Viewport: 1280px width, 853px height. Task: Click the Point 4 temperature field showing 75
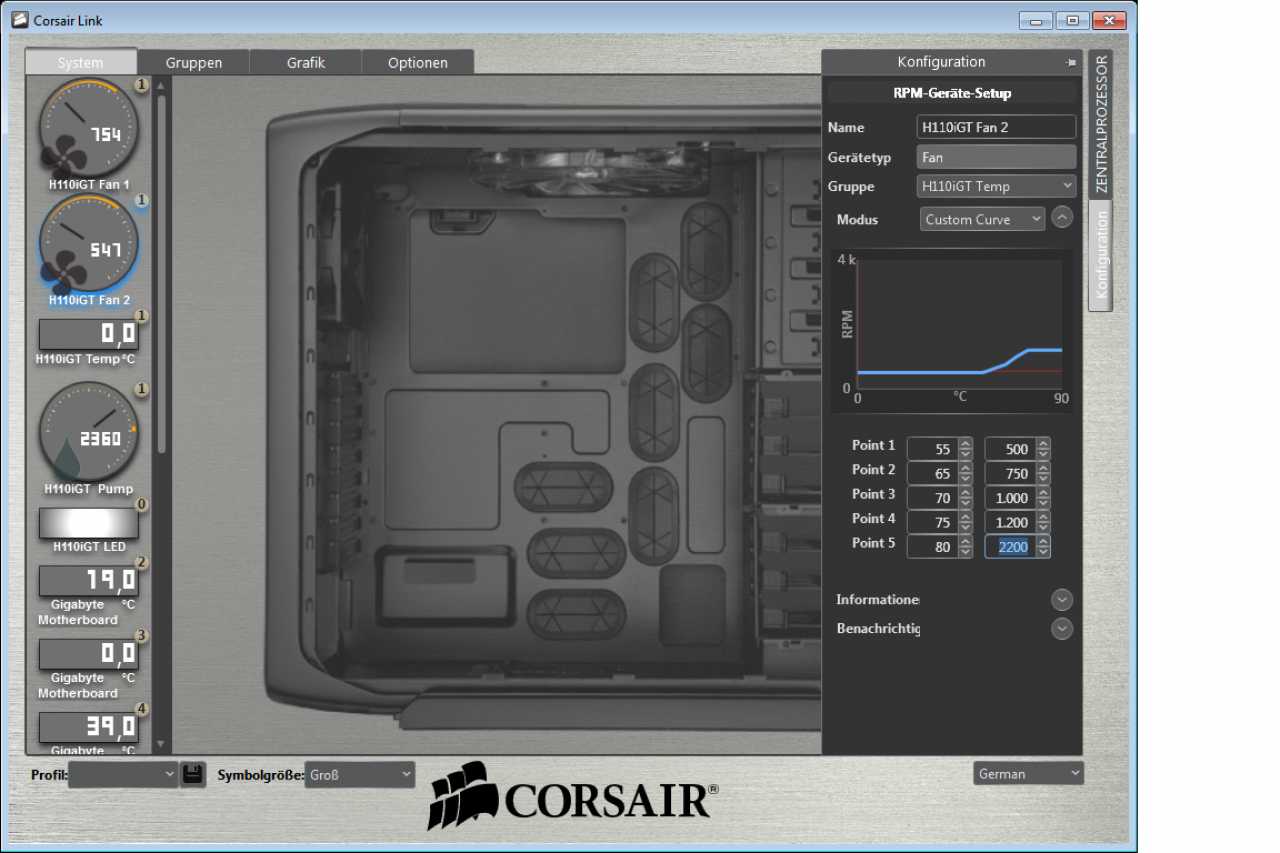[x=932, y=523]
